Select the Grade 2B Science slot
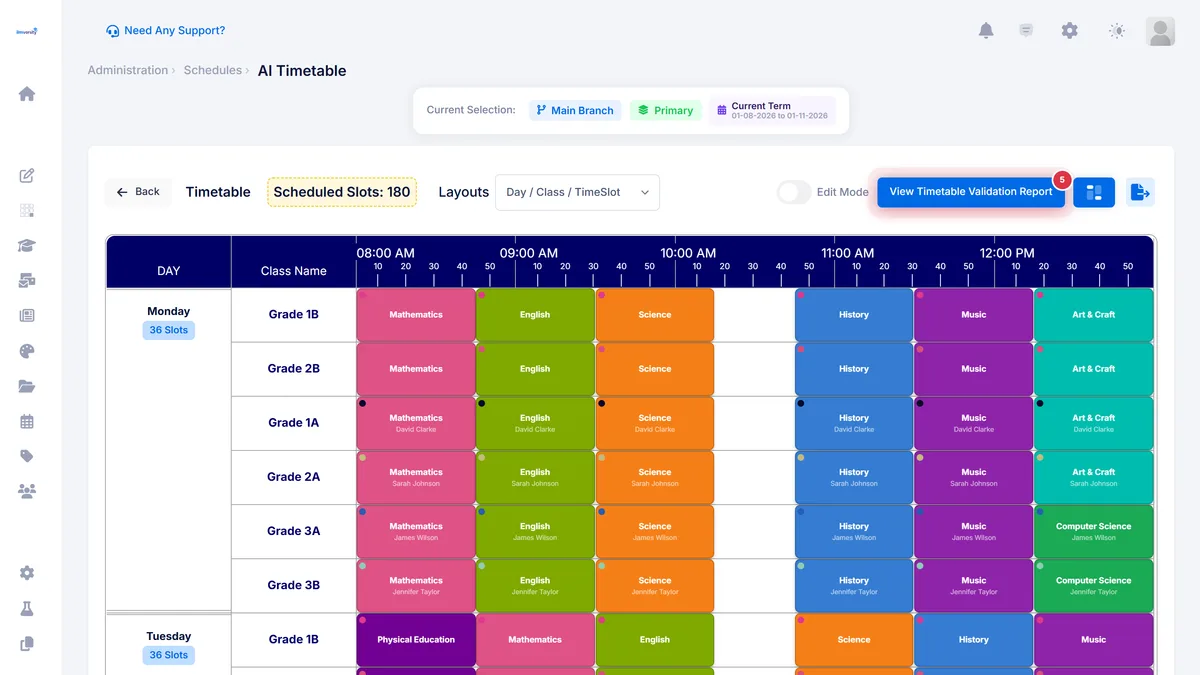Viewport: 1200px width, 675px height. tap(655, 369)
